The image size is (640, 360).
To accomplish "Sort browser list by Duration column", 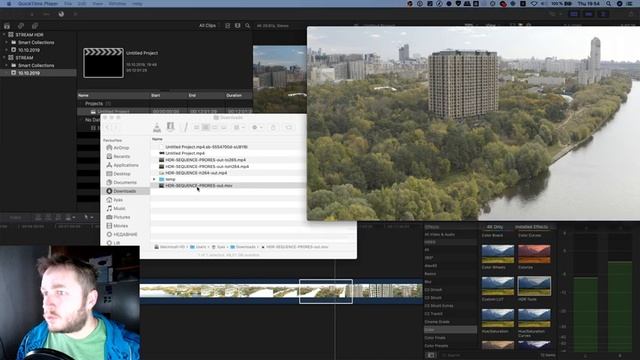I will pyautogui.click(x=234, y=96).
